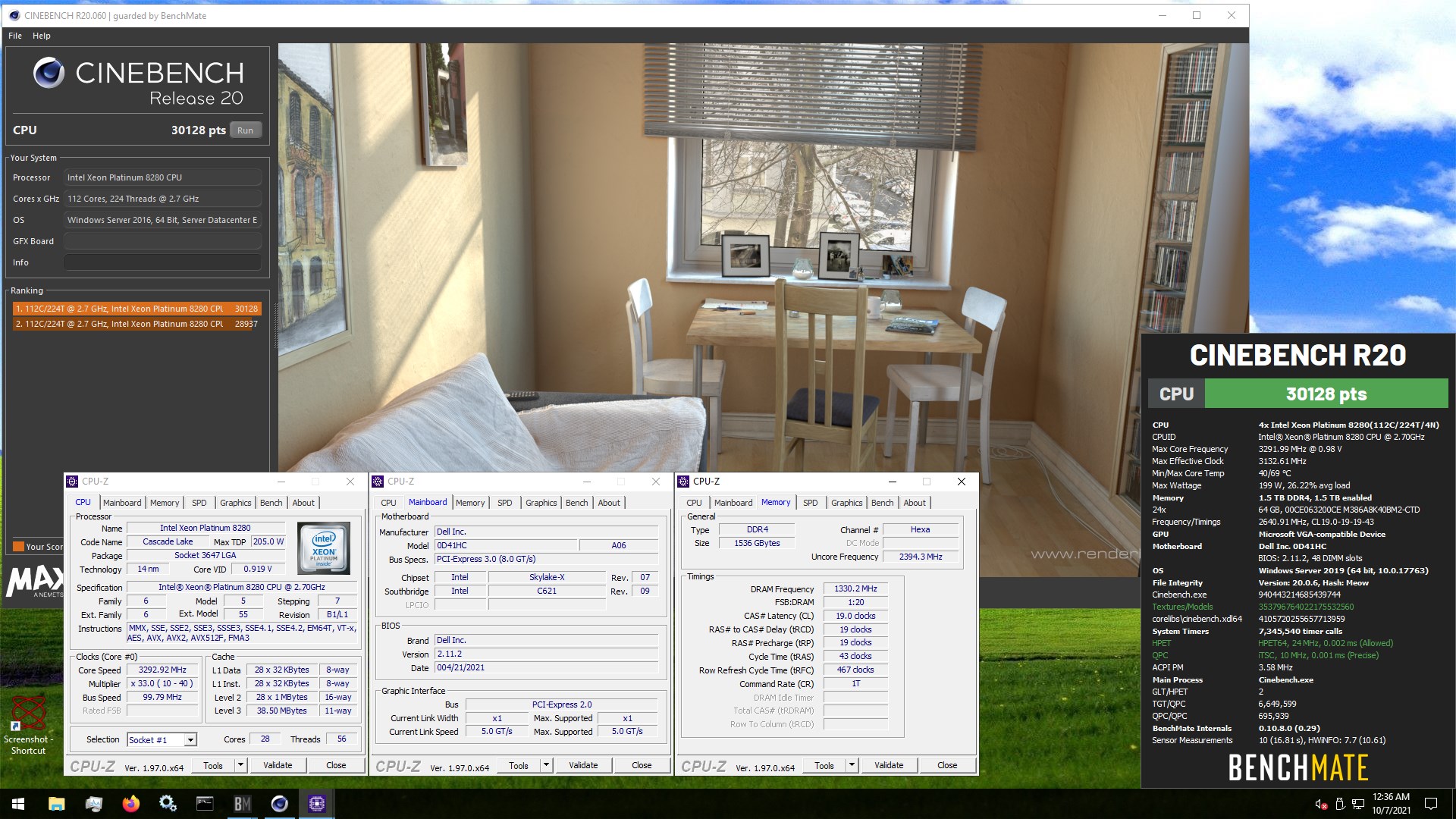This screenshot has height=819, width=1456.
Task: Select ranking entry scoring 28937
Action: coord(137,324)
